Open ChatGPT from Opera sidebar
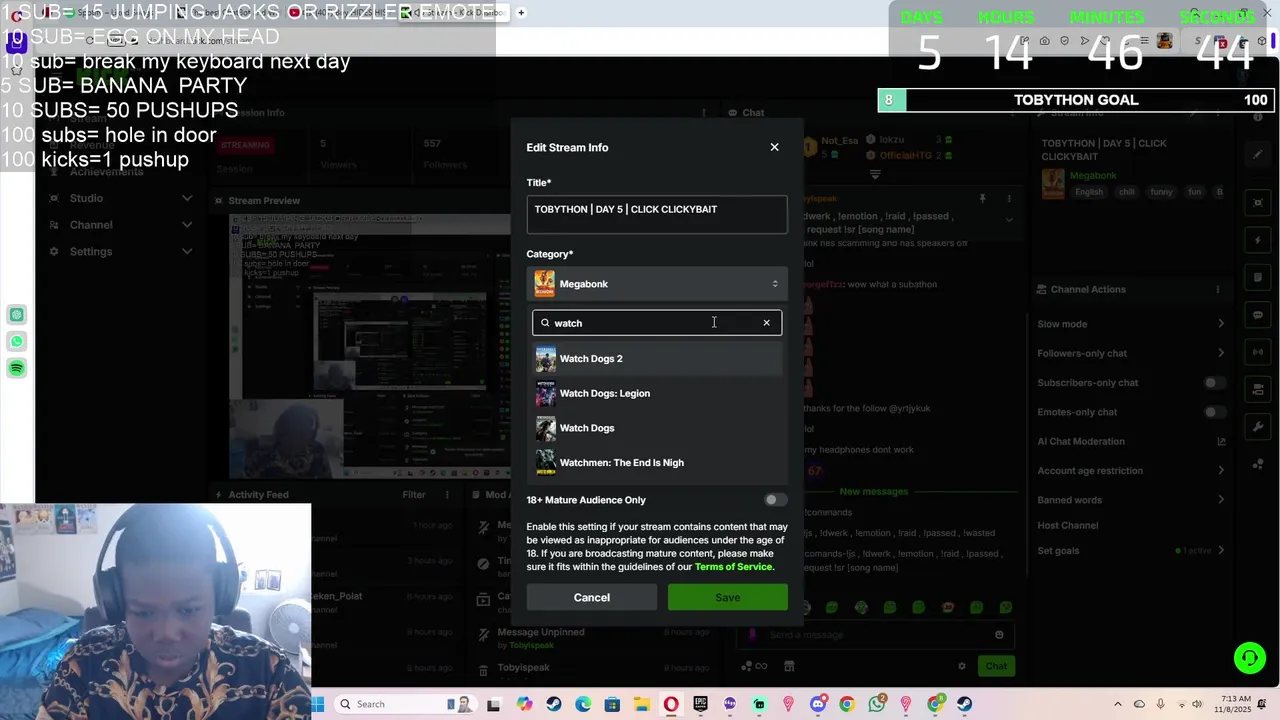This screenshot has width=1280, height=720. pyautogui.click(x=17, y=315)
